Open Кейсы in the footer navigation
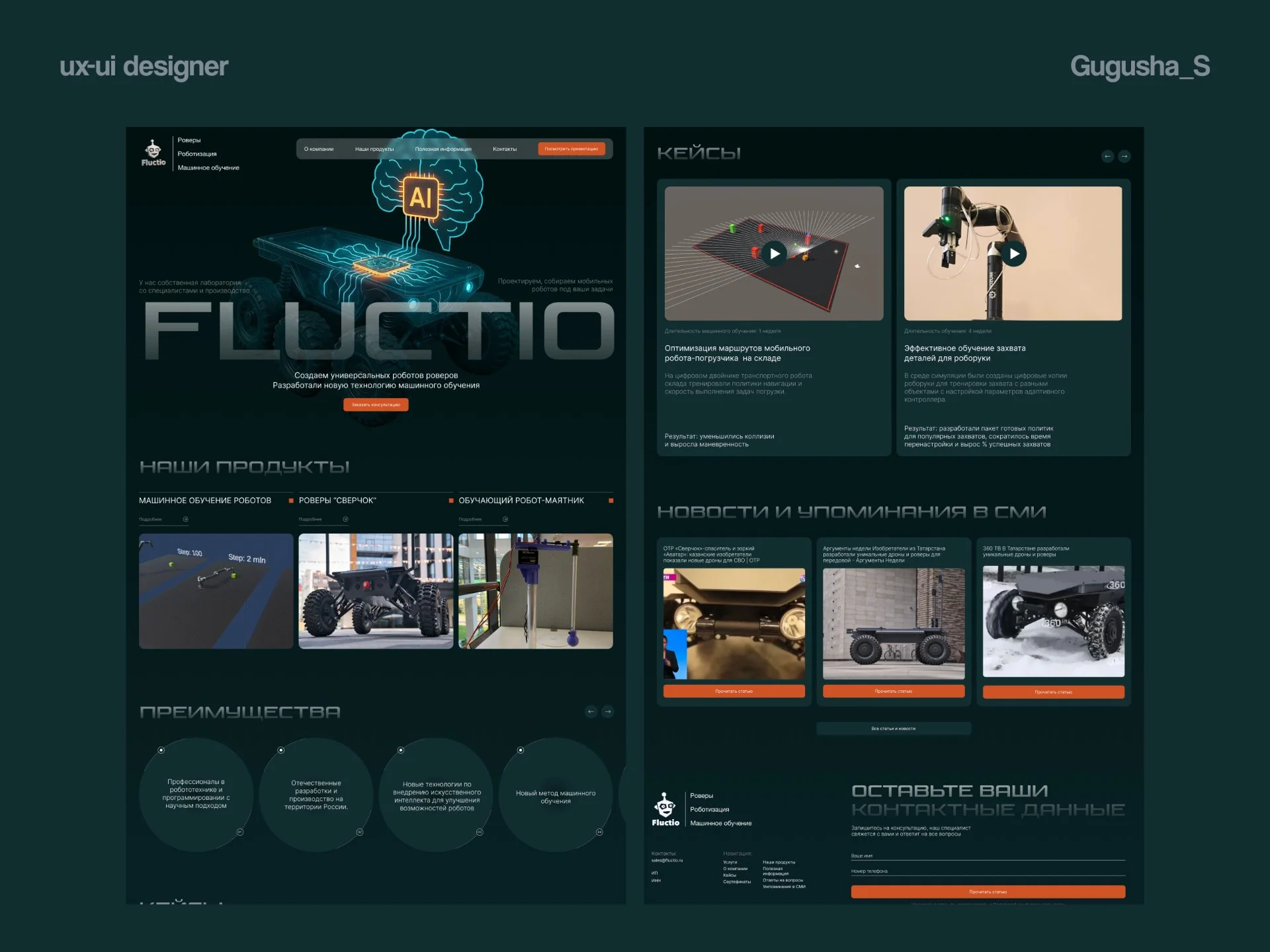Viewport: 1270px width, 952px height. coord(730,875)
